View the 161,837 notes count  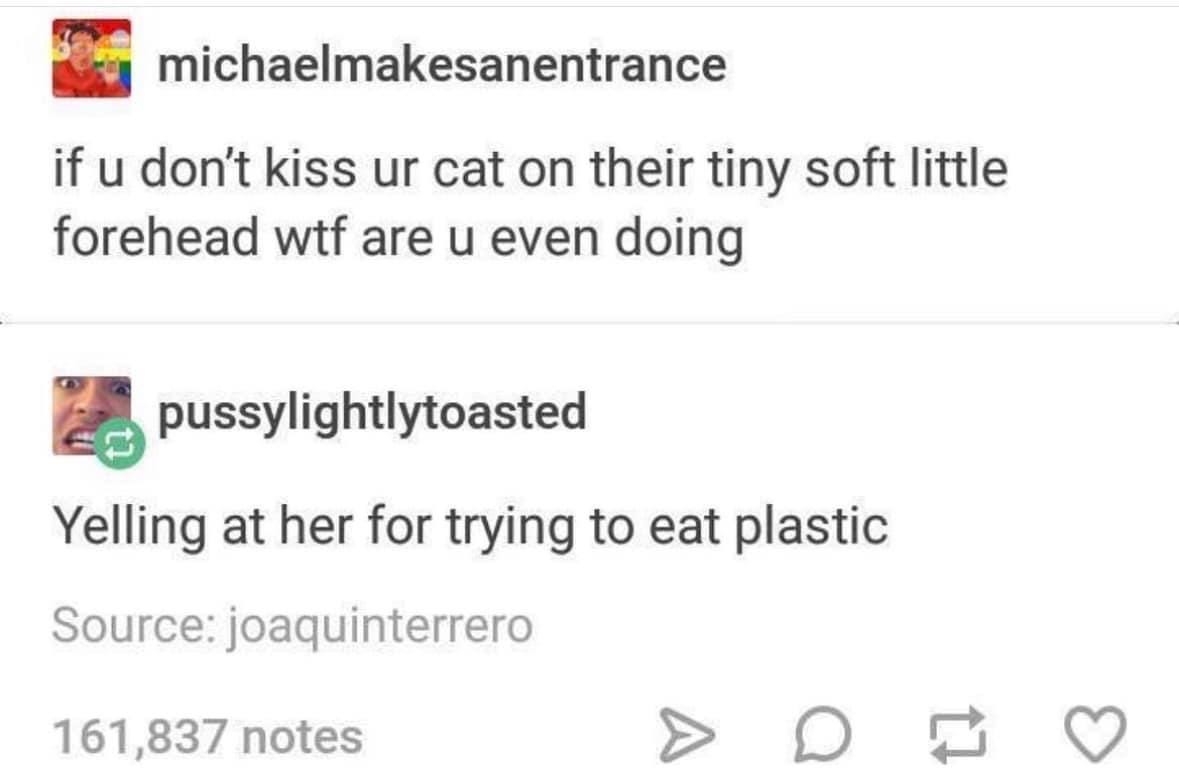point(208,736)
